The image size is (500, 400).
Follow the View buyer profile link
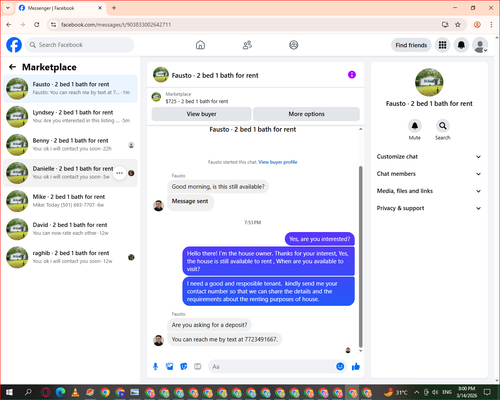[x=278, y=162]
